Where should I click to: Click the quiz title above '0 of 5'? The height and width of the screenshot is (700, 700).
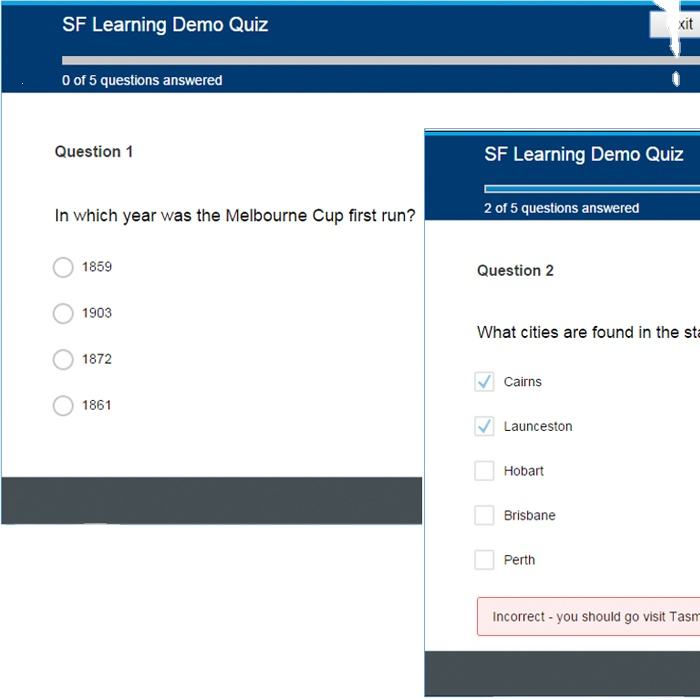coord(165,25)
